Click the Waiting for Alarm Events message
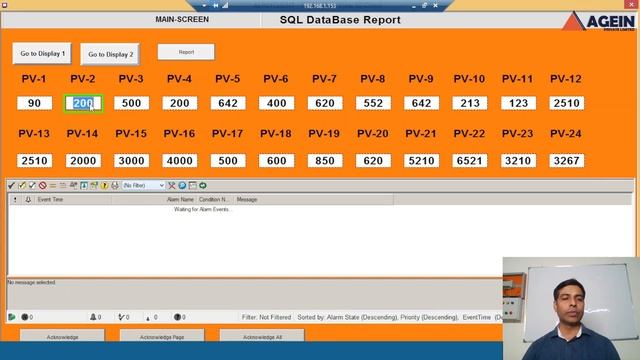640x360 pixels. pyautogui.click(x=203, y=209)
